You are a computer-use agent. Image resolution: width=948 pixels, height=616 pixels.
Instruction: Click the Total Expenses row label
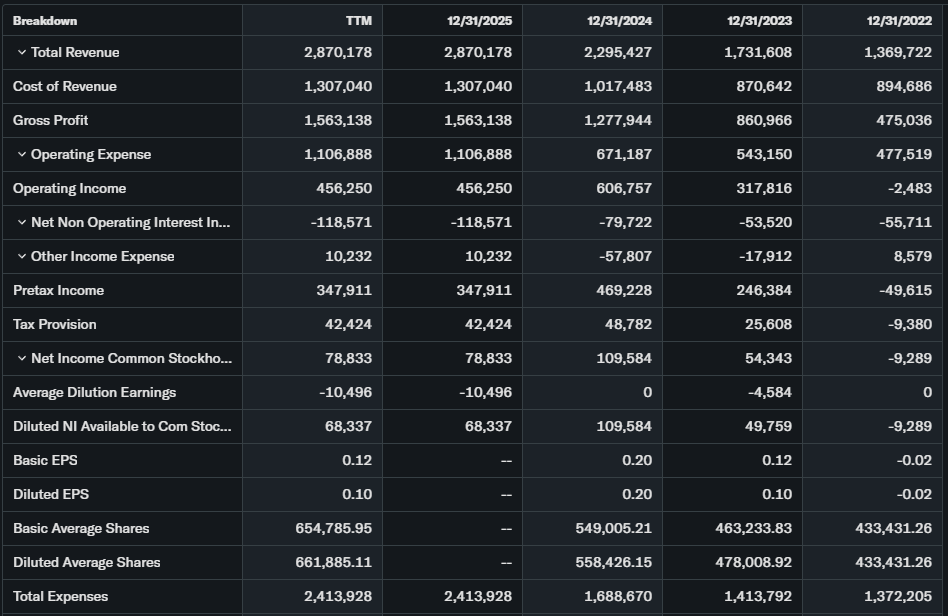point(61,596)
